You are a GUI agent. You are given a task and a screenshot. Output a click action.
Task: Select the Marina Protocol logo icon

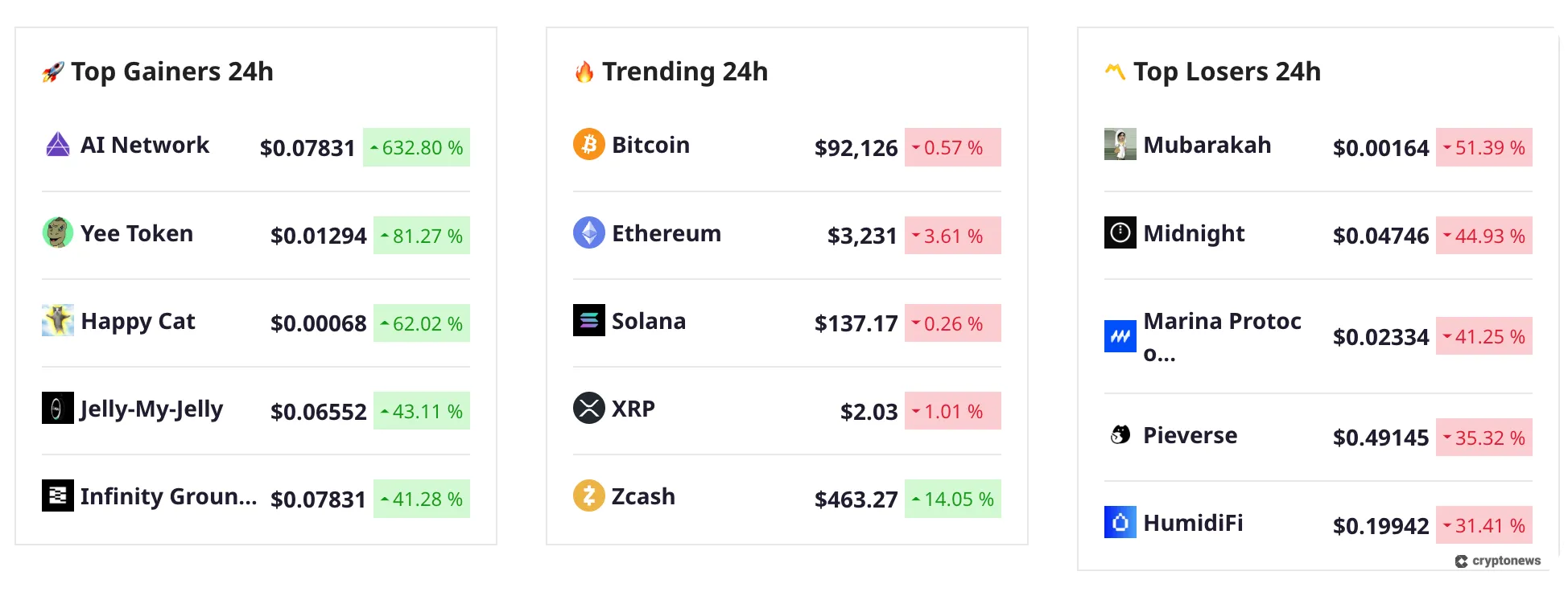[1120, 335]
